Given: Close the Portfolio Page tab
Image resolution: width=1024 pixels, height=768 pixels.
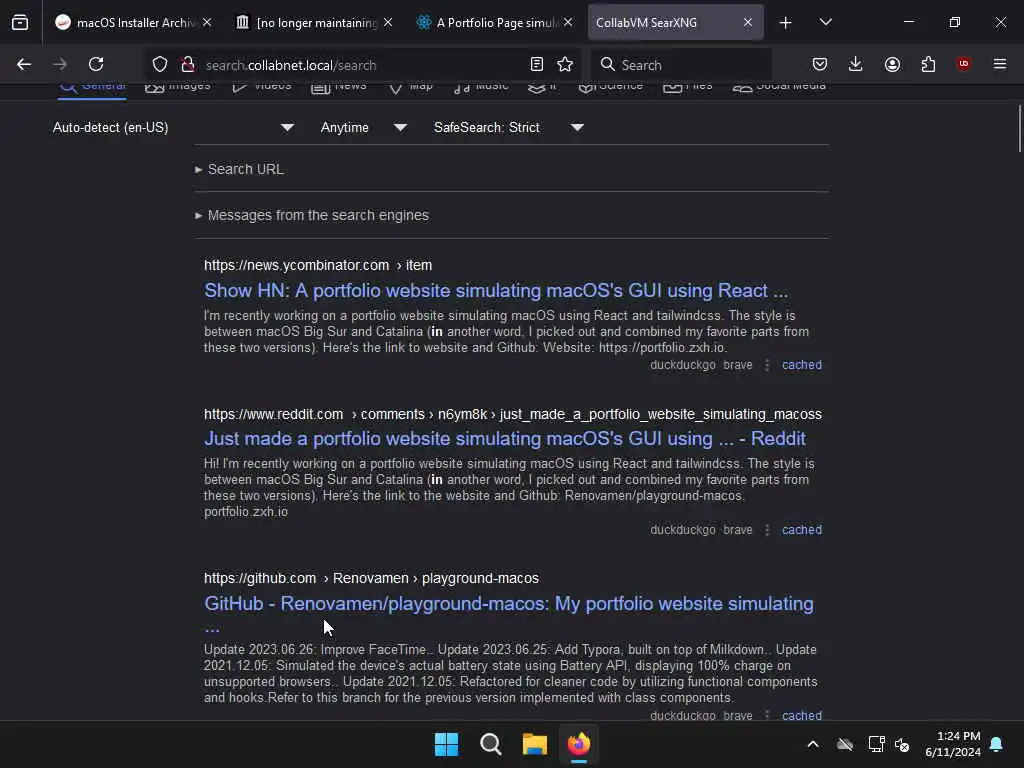Looking at the screenshot, I should click(568, 23).
